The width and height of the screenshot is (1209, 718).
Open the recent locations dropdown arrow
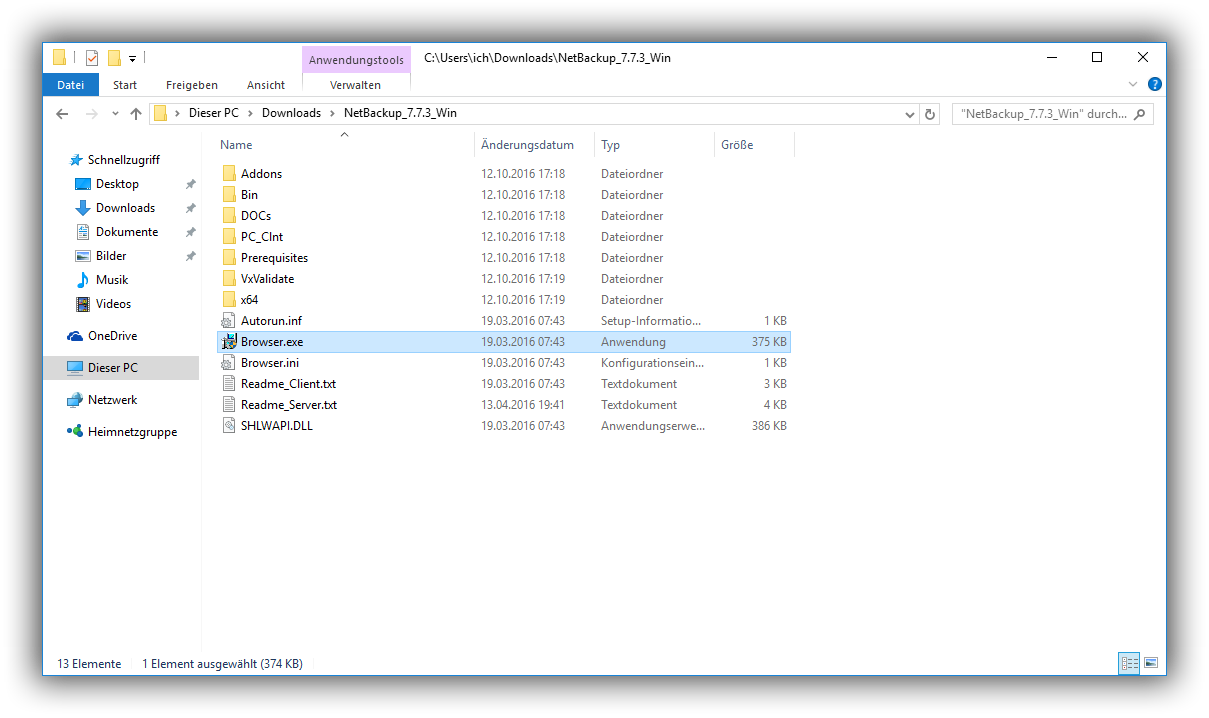point(116,114)
